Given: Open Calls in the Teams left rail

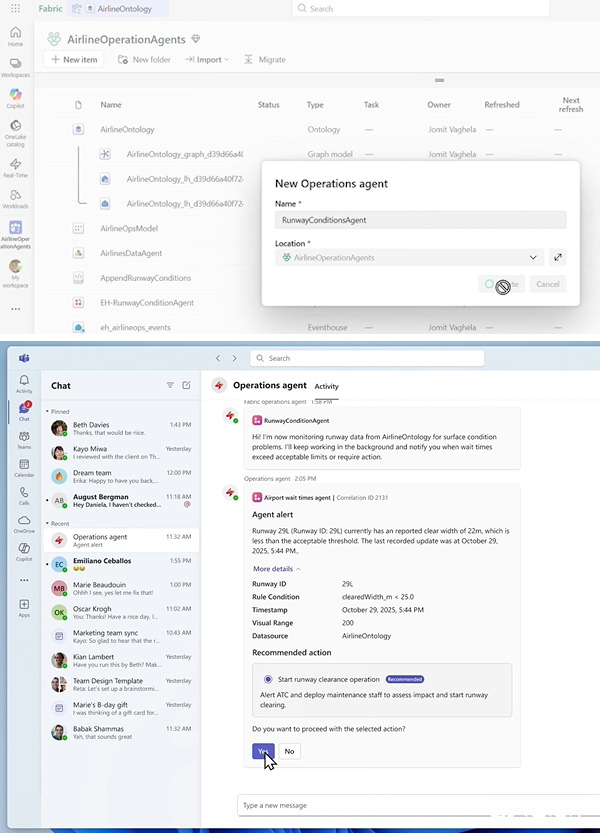Looking at the screenshot, I should 24,494.
